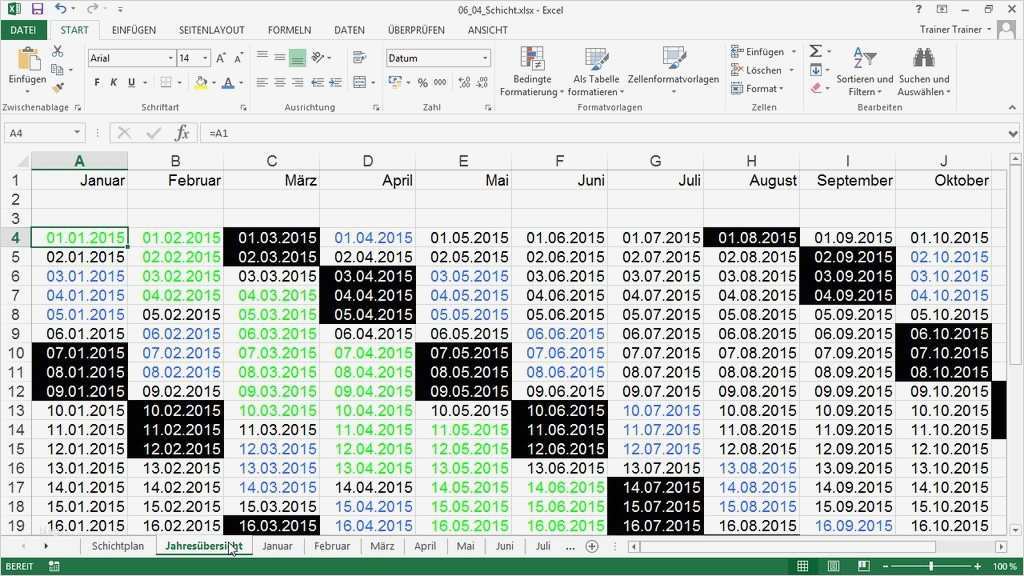Click Format button in Zellen group
Viewport: 1024px width, 576px height.
point(758,88)
